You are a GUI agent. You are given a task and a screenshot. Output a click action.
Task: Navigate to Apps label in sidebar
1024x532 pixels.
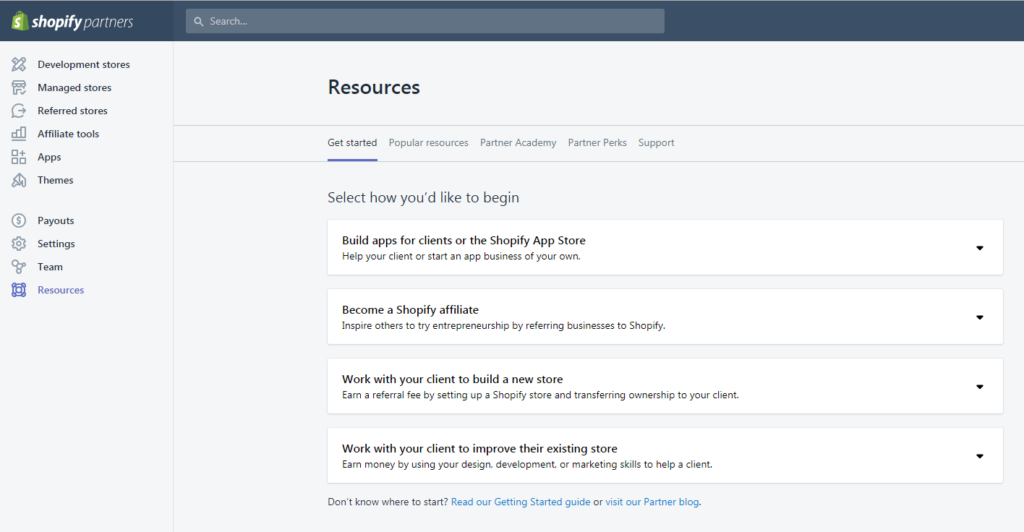(x=49, y=157)
